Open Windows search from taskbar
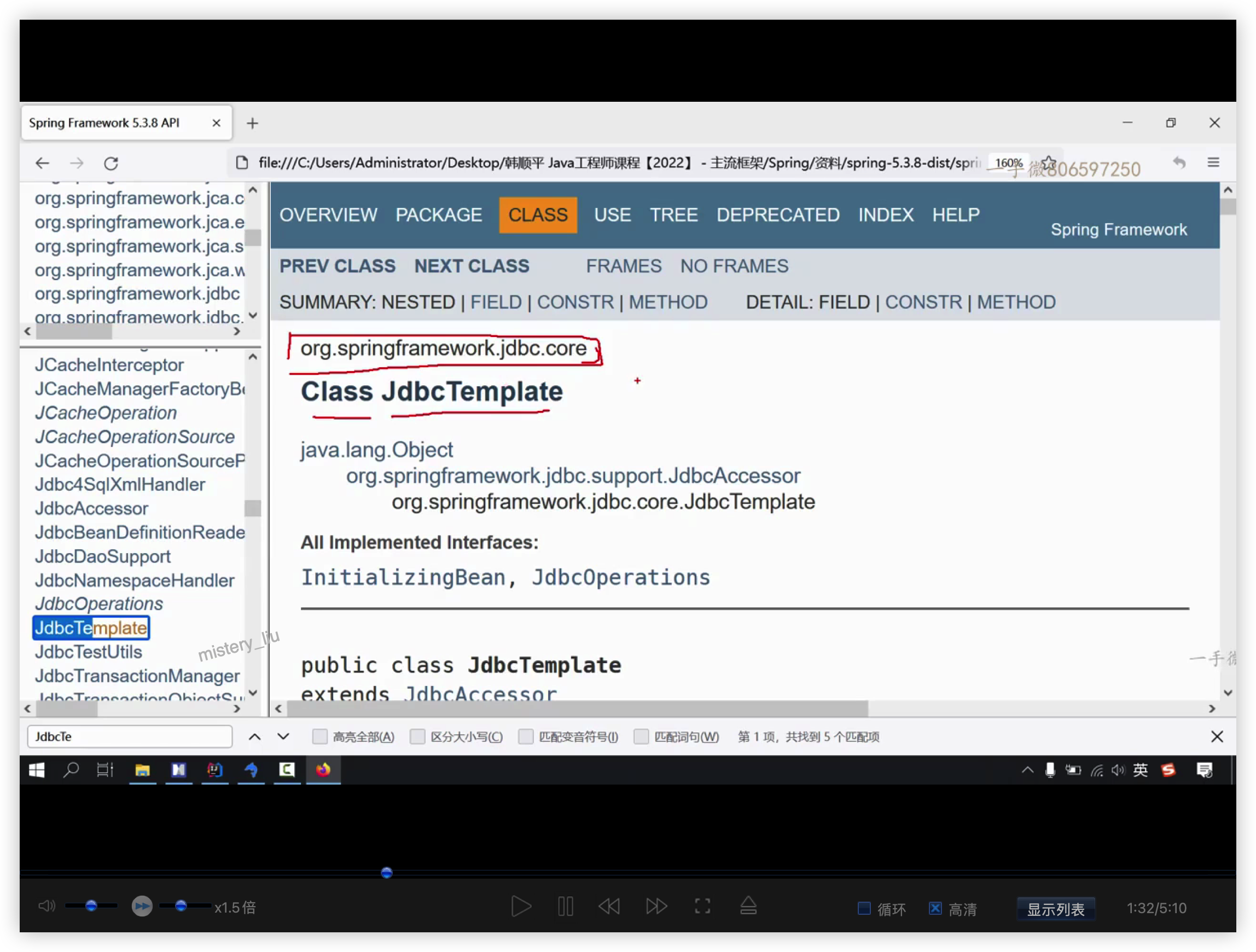This screenshot has height=952, width=1256. pyautogui.click(x=71, y=770)
